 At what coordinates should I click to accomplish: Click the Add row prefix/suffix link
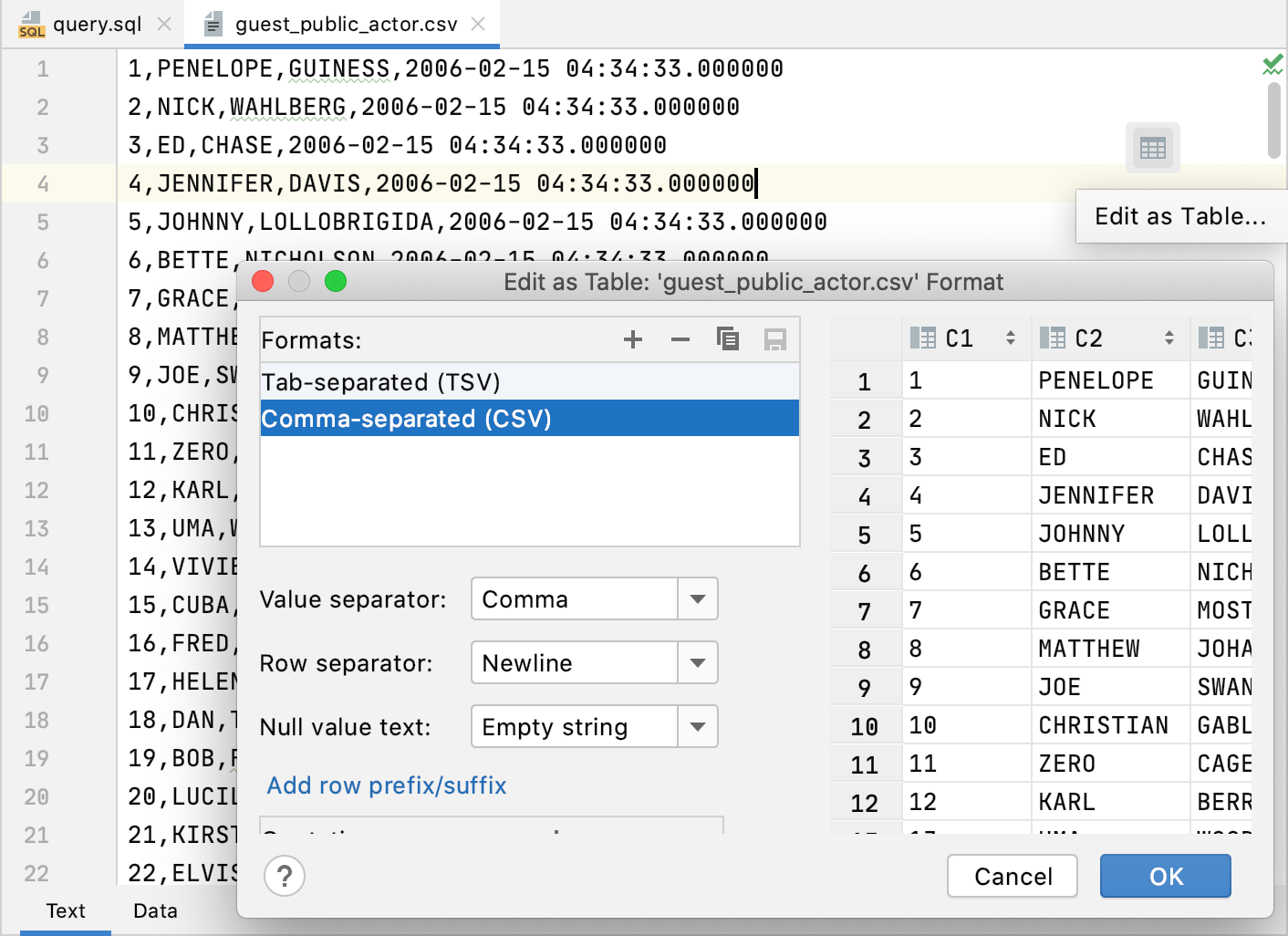(386, 785)
